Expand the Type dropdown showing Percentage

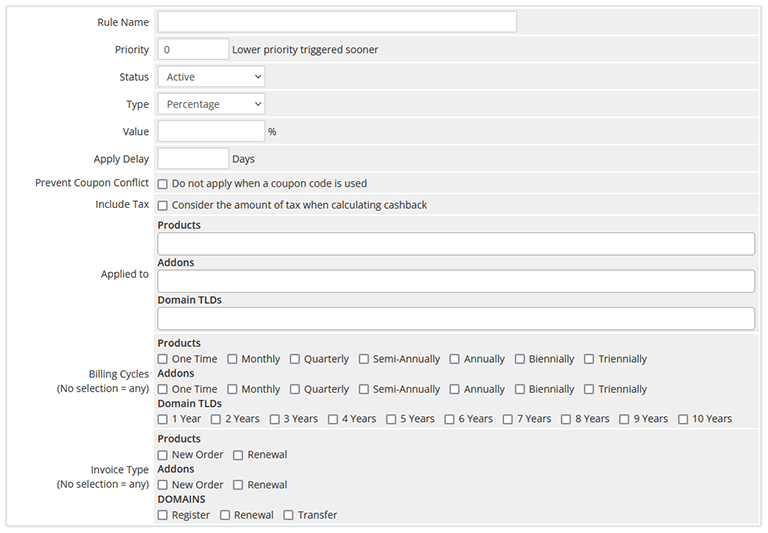211,104
